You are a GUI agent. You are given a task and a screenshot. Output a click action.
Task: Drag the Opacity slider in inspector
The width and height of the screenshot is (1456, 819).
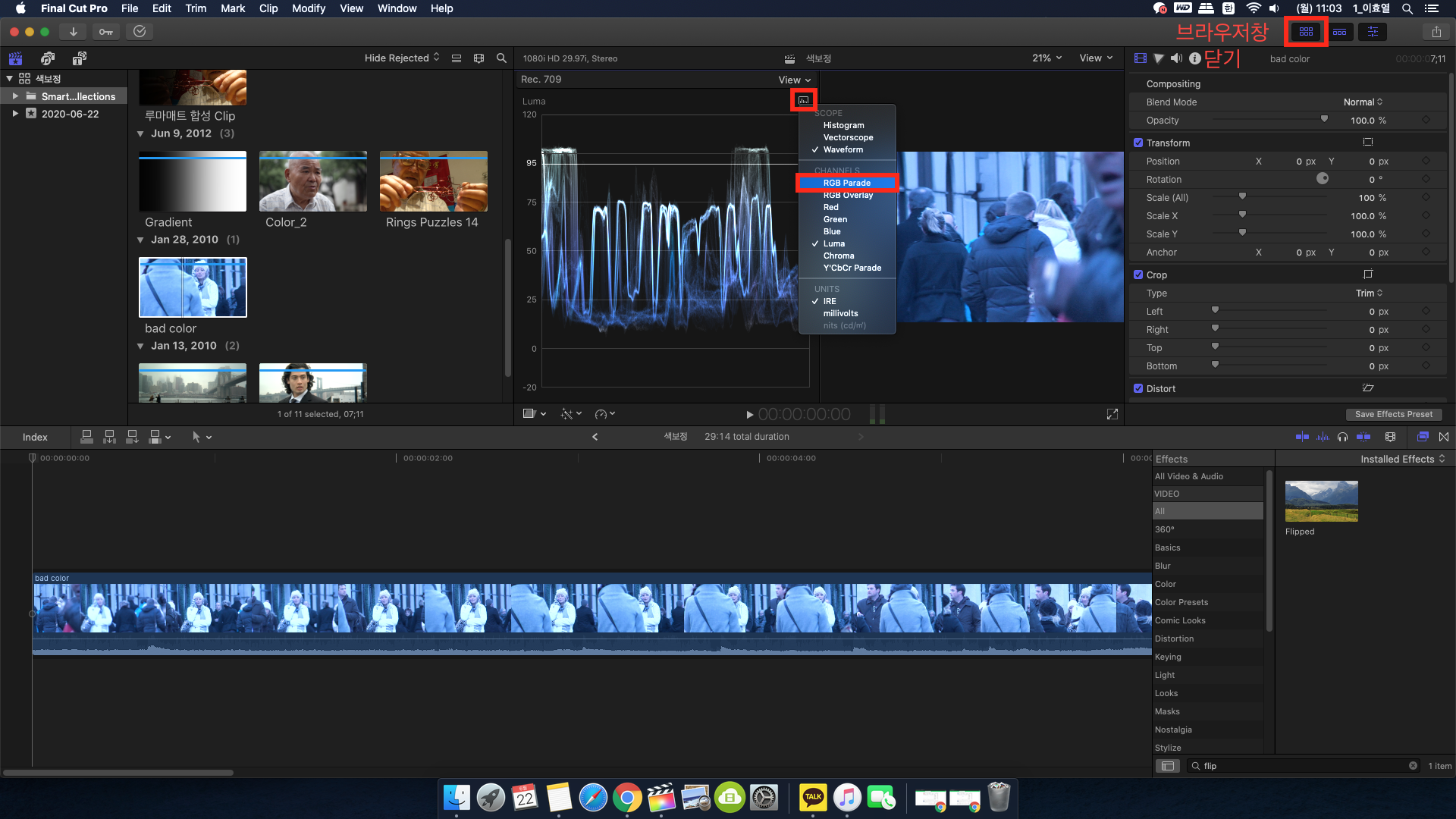click(1323, 120)
